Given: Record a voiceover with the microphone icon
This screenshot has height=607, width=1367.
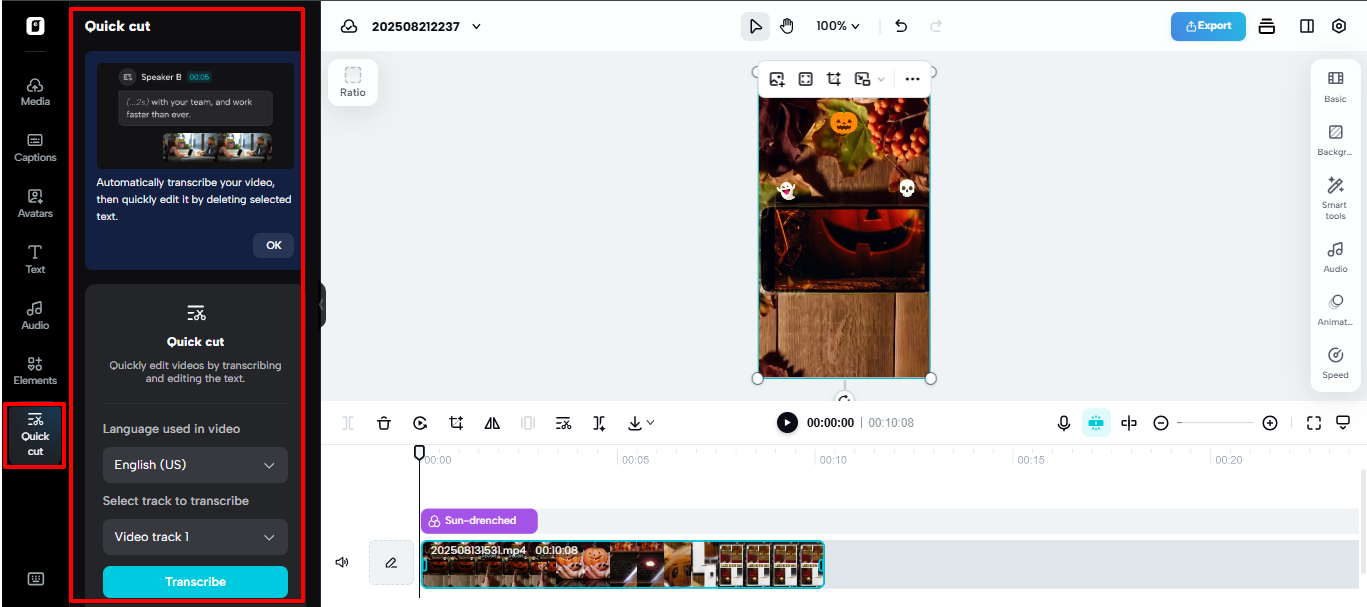Looking at the screenshot, I should 1064,423.
